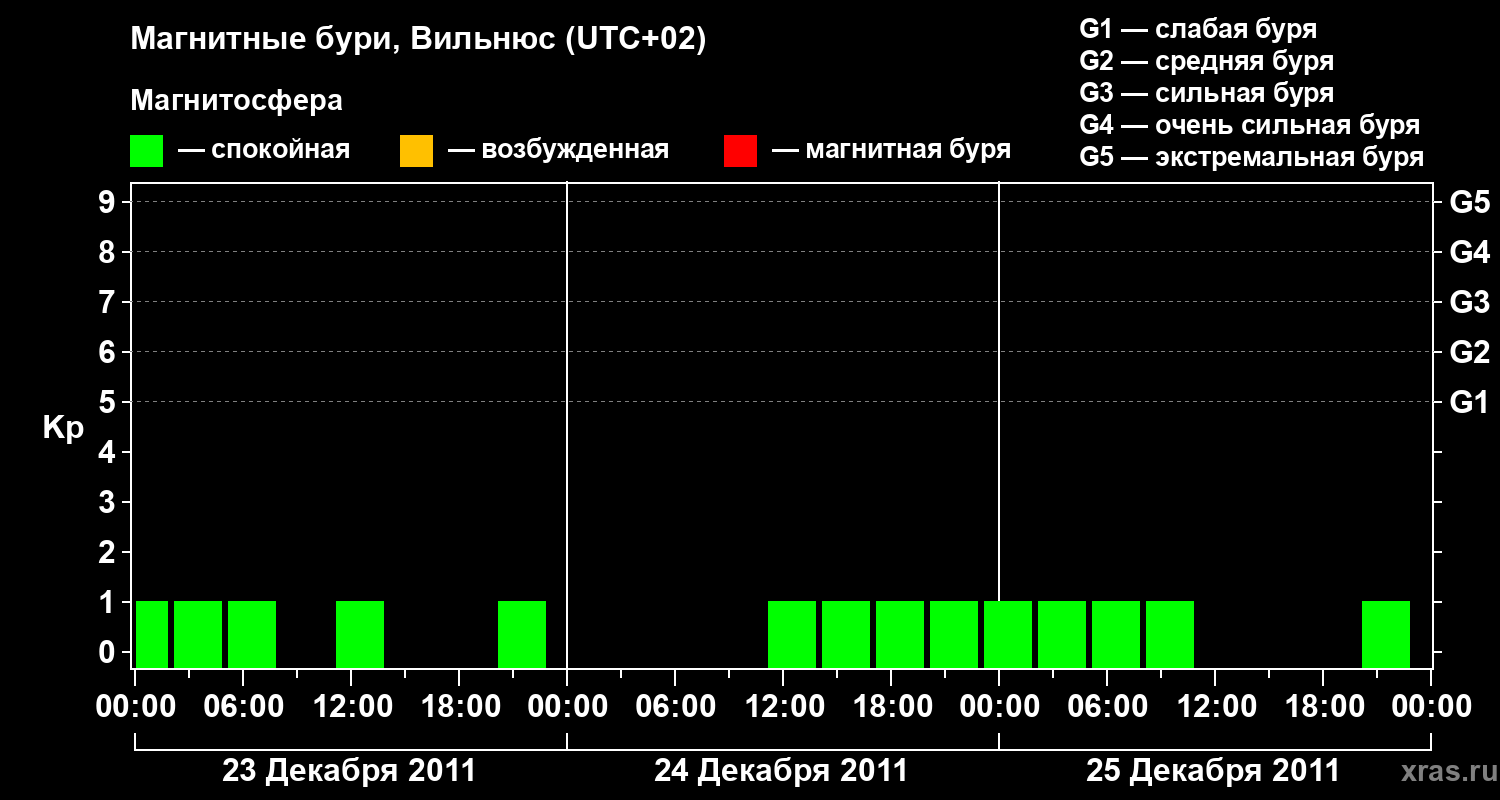Click the 12:00 time label for 23 Декабря
1500x800 pixels.
coord(351,706)
